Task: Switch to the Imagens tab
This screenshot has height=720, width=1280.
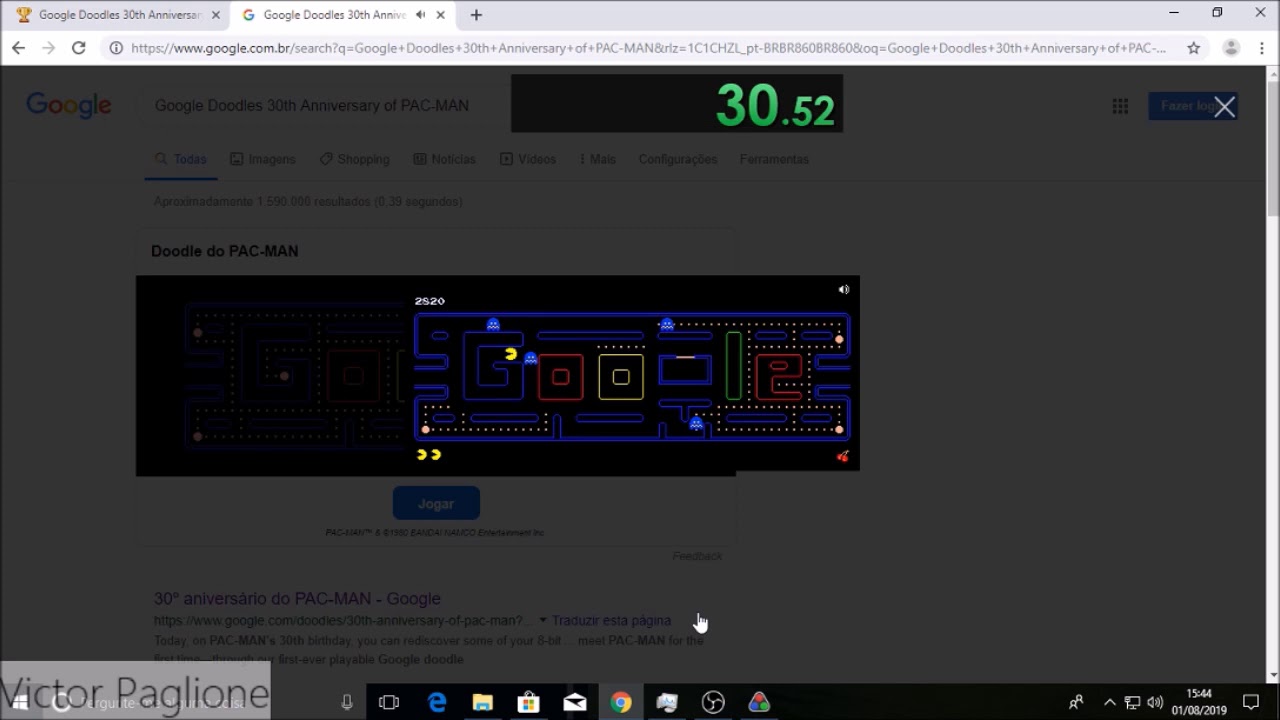Action: [263, 159]
